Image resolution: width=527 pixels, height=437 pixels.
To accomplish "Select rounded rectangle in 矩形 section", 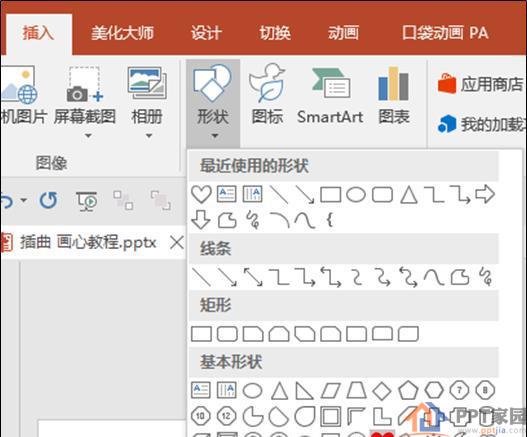I will 227,334.
